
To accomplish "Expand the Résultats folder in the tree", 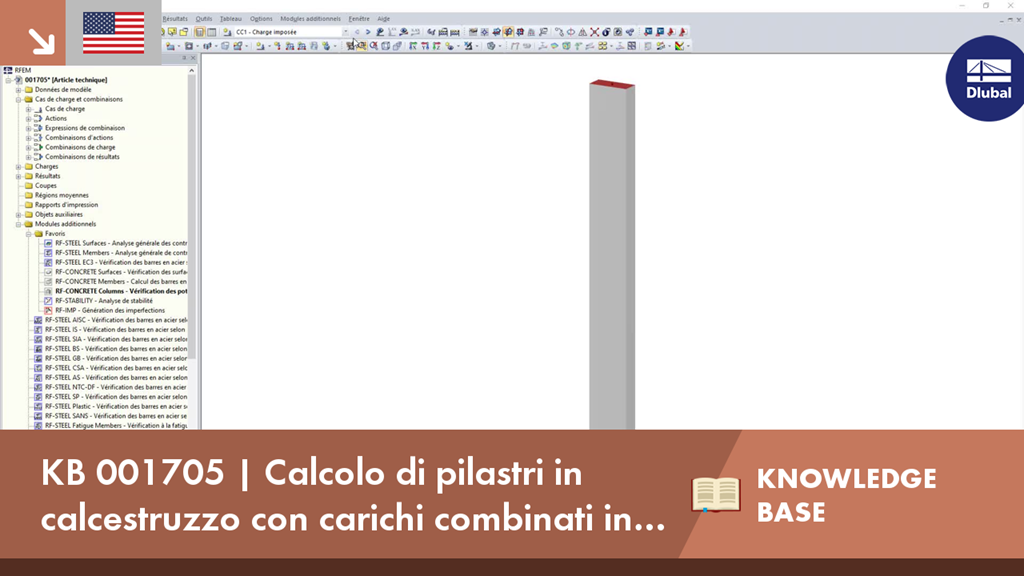I will tap(19, 176).
